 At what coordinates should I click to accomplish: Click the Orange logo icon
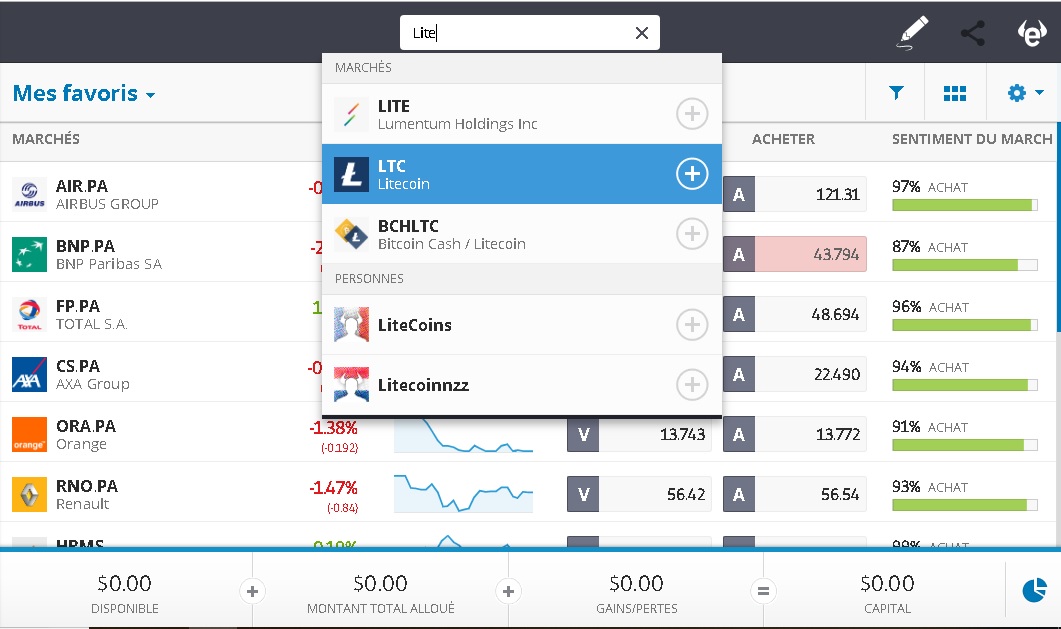(29, 434)
